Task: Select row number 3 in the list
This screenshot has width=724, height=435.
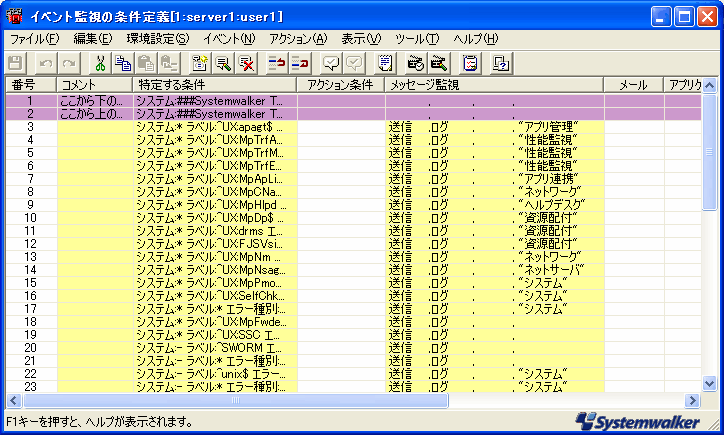Action: pyautogui.click(x=30, y=127)
